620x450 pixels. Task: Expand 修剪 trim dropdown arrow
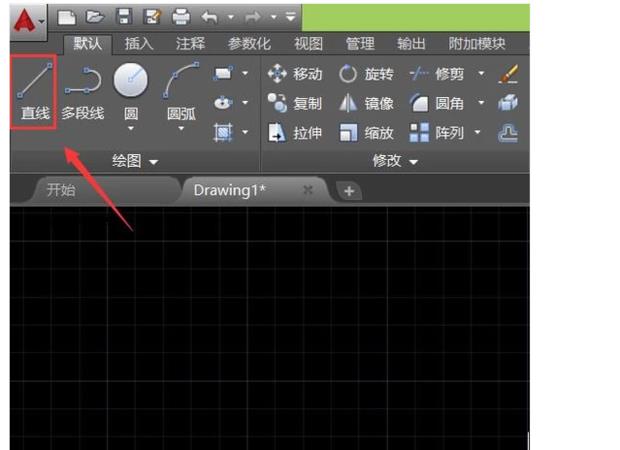tap(481, 74)
